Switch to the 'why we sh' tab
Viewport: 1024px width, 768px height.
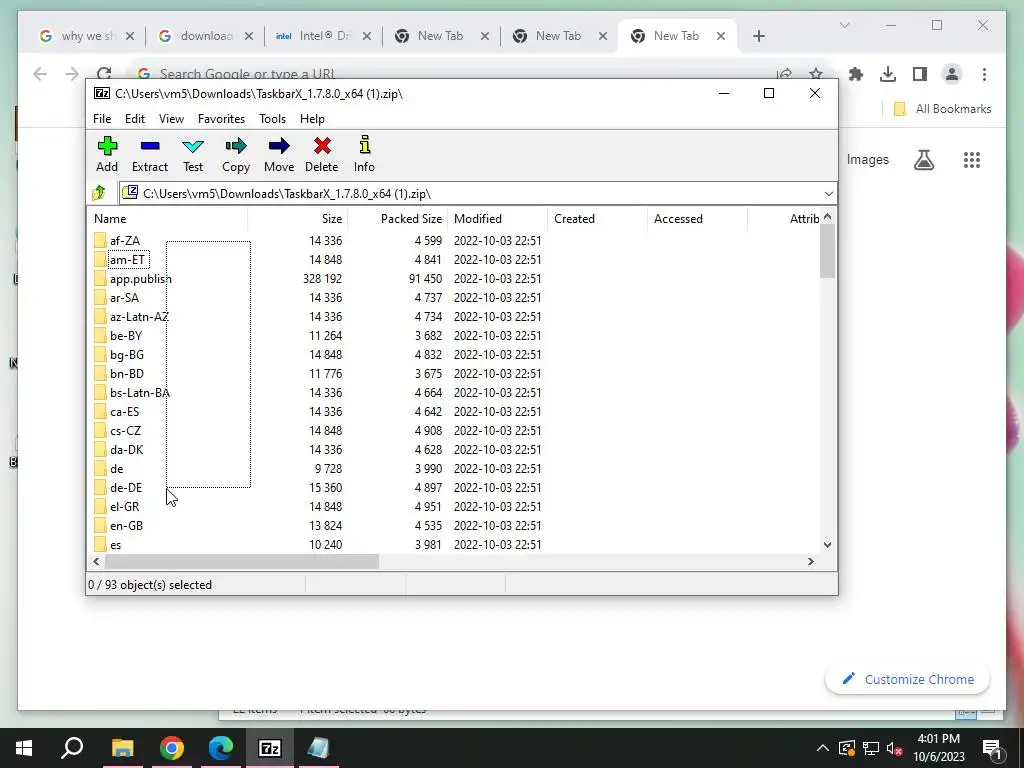click(88, 36)
